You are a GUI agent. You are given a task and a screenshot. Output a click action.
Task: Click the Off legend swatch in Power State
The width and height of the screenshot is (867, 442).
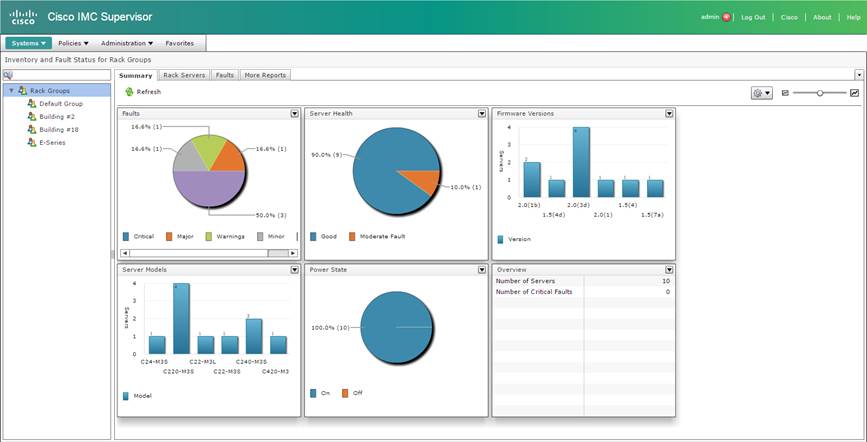click(x=345, y=393)
